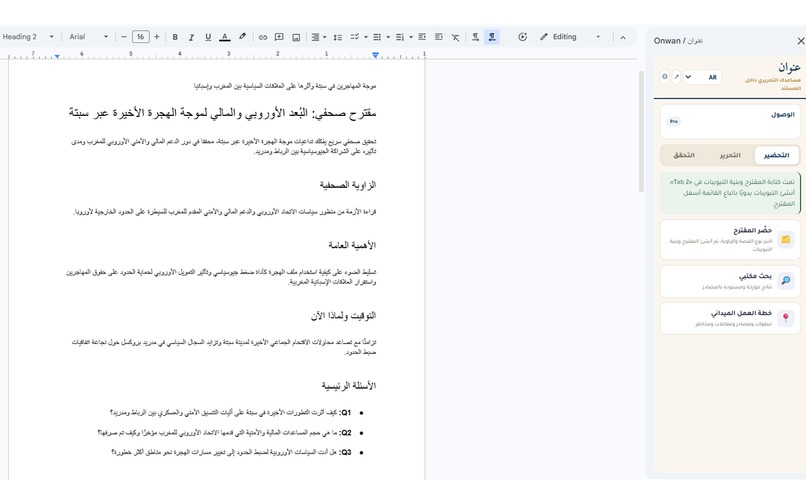Toggle underline formatting in the toolbar
806x504 pixels.
208,37
